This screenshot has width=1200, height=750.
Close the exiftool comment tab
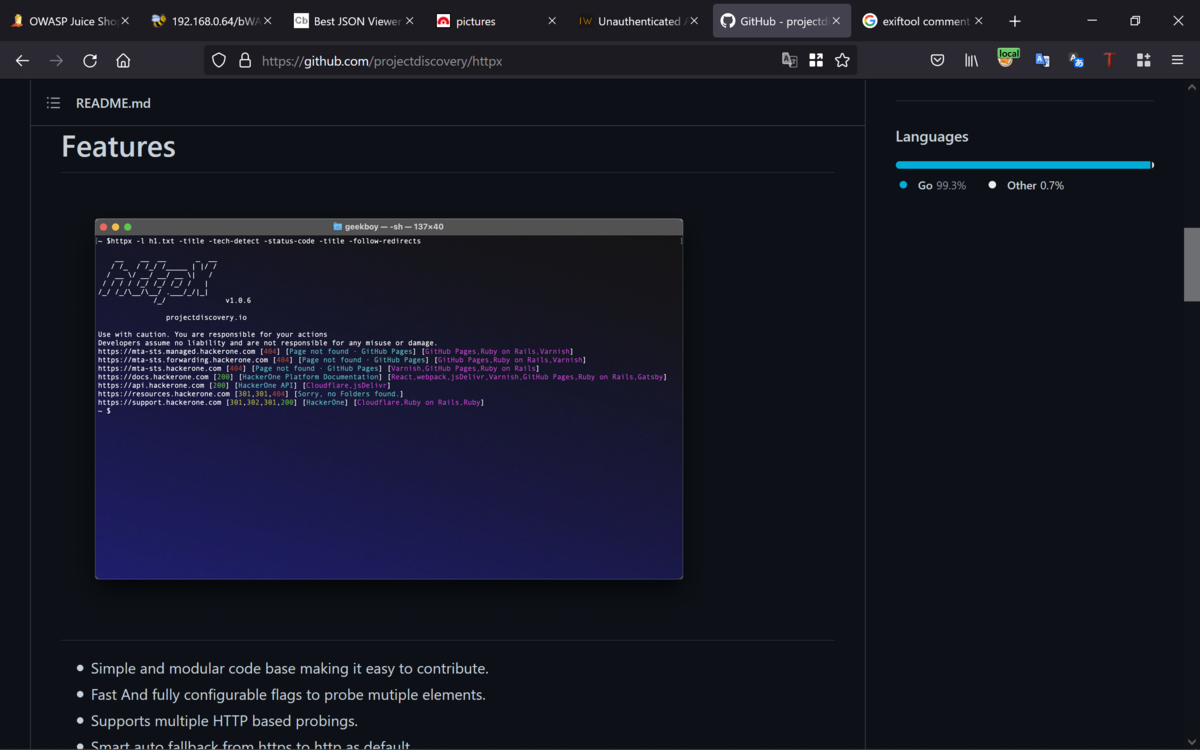(979, 21)
